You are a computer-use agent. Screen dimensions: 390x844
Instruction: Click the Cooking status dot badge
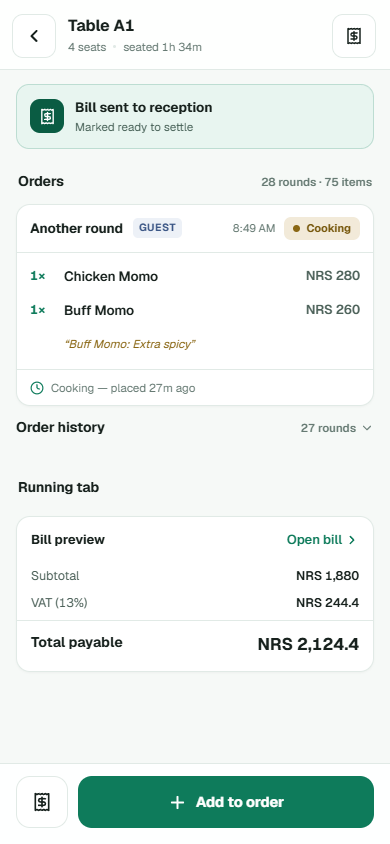[322, 228]
